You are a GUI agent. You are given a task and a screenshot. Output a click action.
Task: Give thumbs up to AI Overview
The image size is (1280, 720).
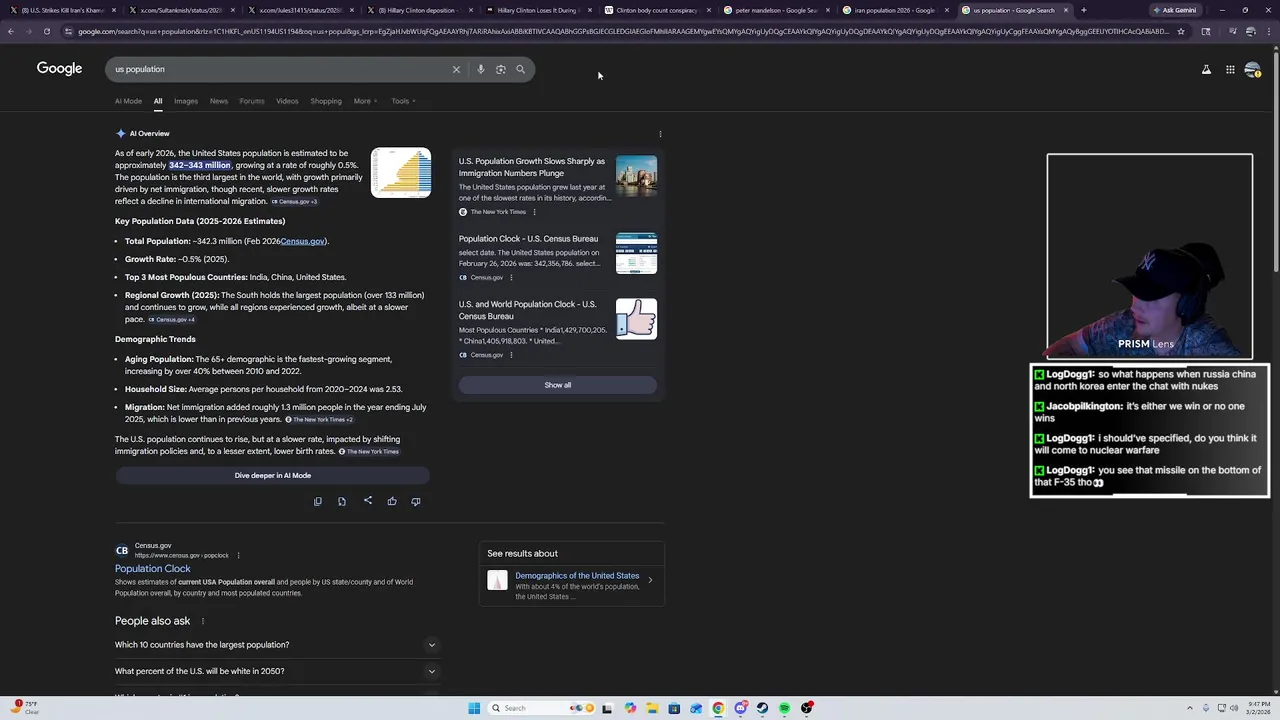pos(392,501)
